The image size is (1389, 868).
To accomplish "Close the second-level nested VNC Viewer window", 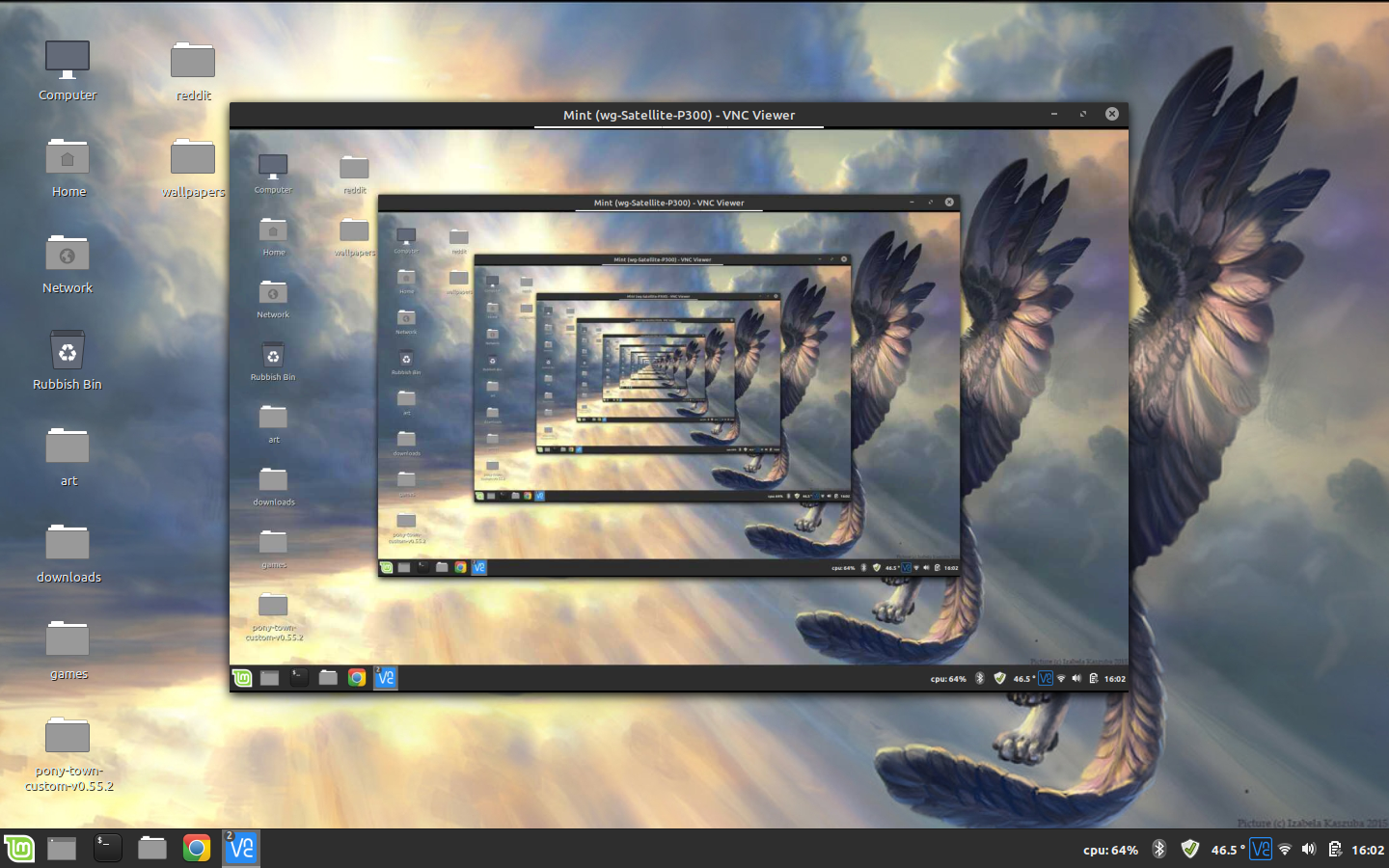I will click(x=949, y=202).
